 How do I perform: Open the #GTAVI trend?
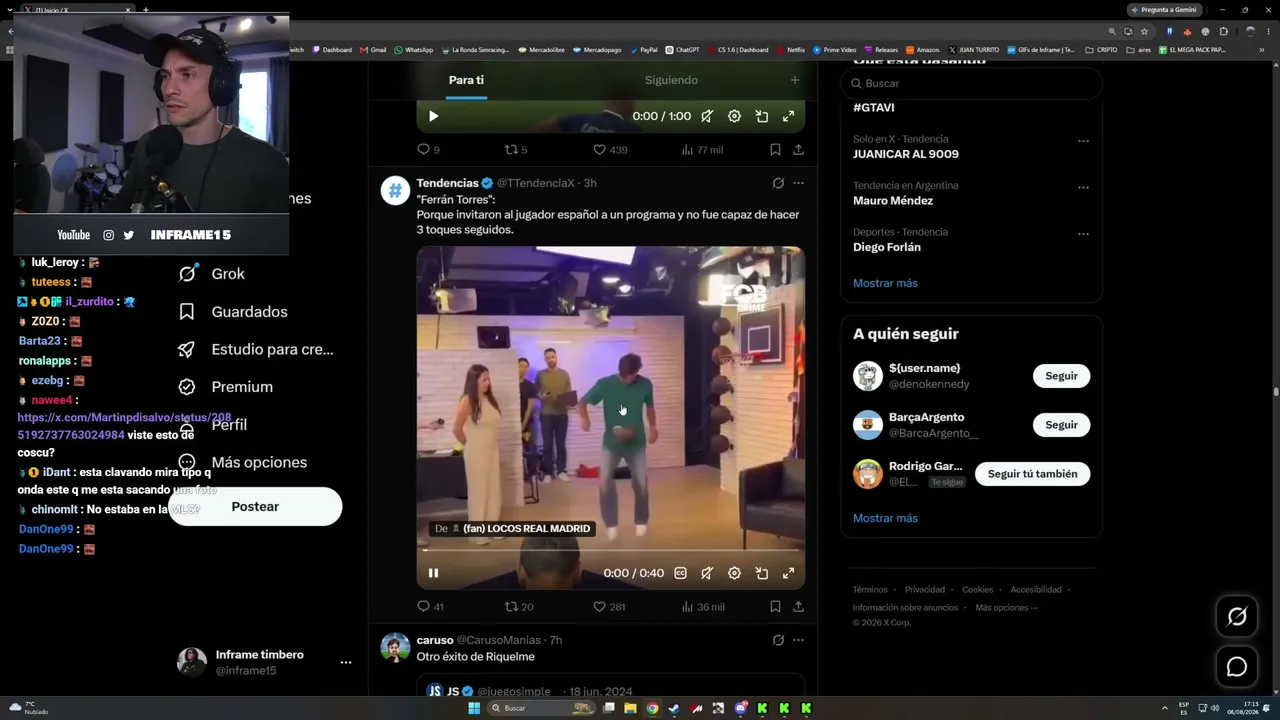pyautogui.click(x=874, y=108)
